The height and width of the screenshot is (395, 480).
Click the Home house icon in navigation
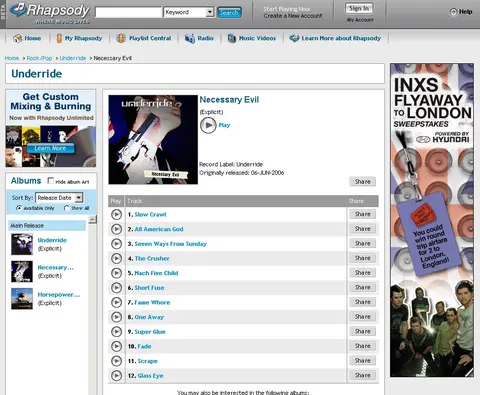pos(17,38)
